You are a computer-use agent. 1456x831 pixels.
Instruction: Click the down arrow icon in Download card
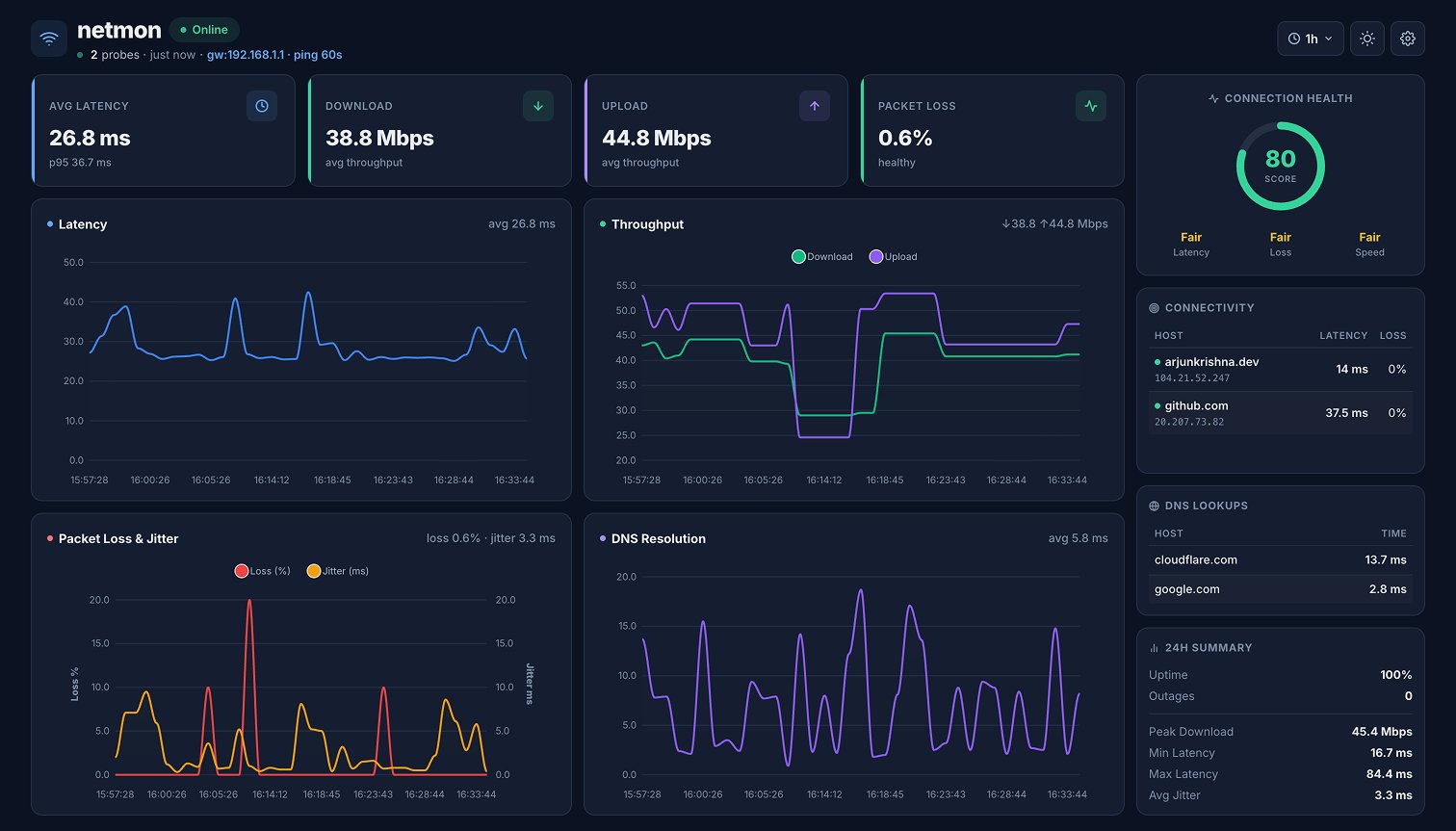pyautogui.click(x=538, y=106)
